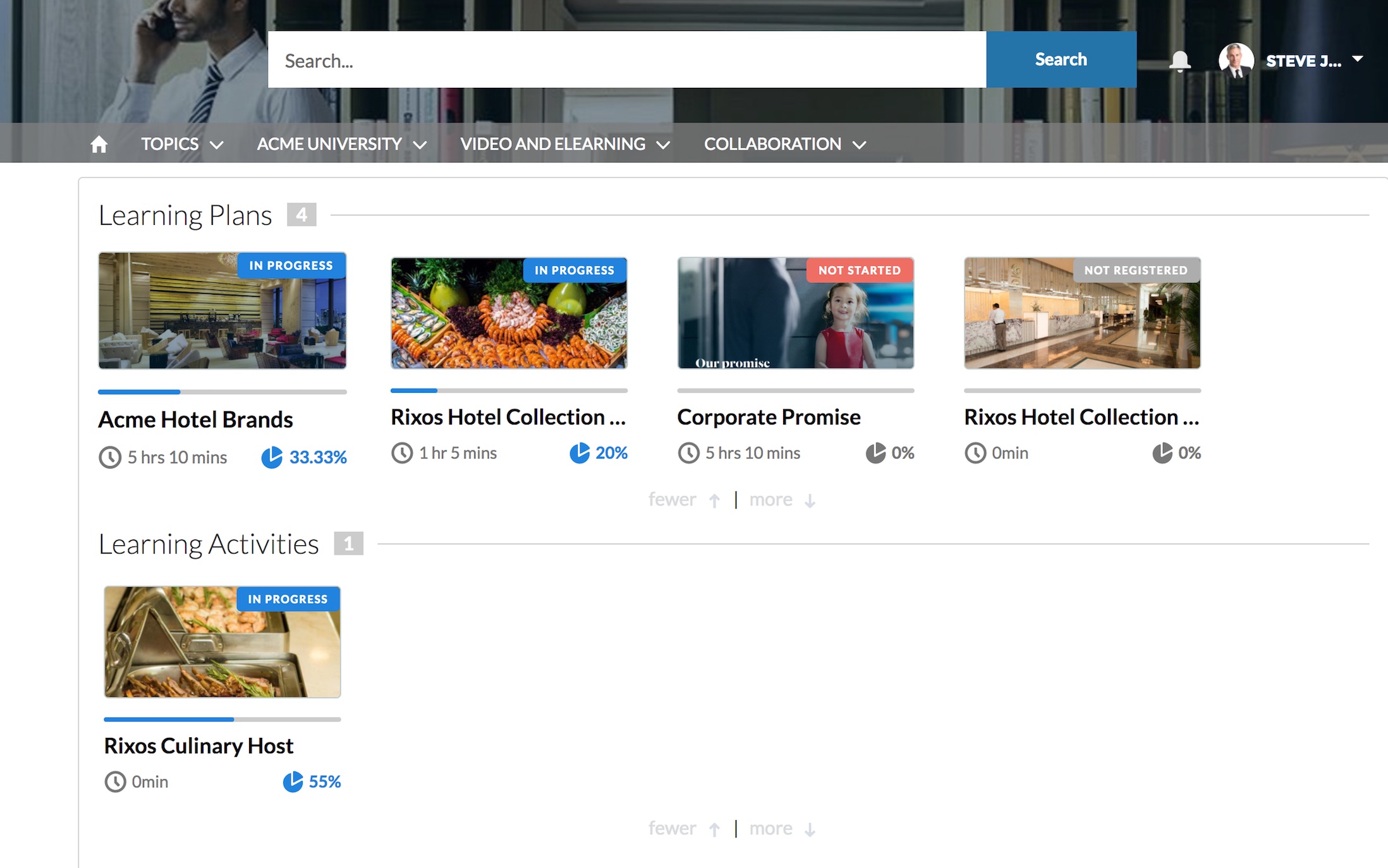
Task: Open the Rixos Culinary Host title
Action: point(198,746)
